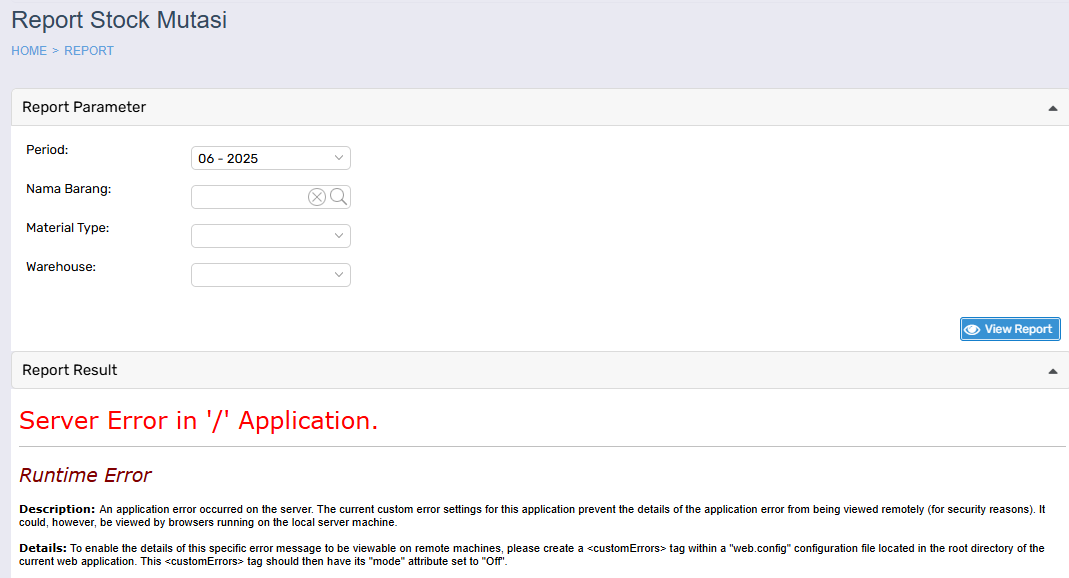Click the magnifier search icon for Nama Barang

pos(339,197)
